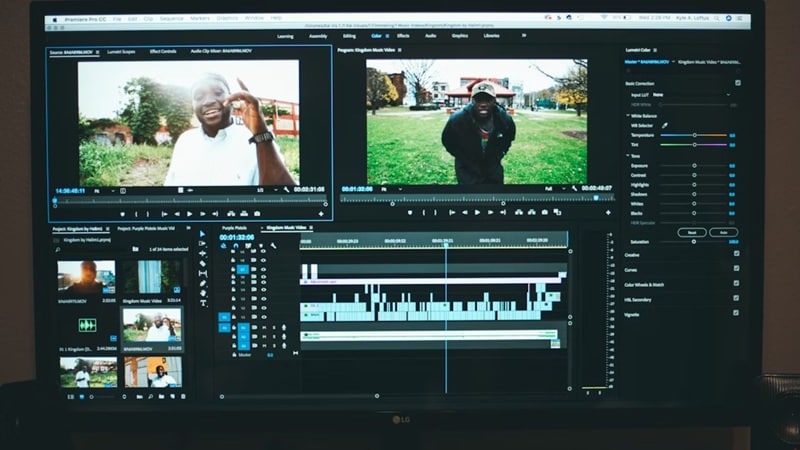Open Purple Pistols timeline tab
The image size is (800, 450).
pos(235,228)
